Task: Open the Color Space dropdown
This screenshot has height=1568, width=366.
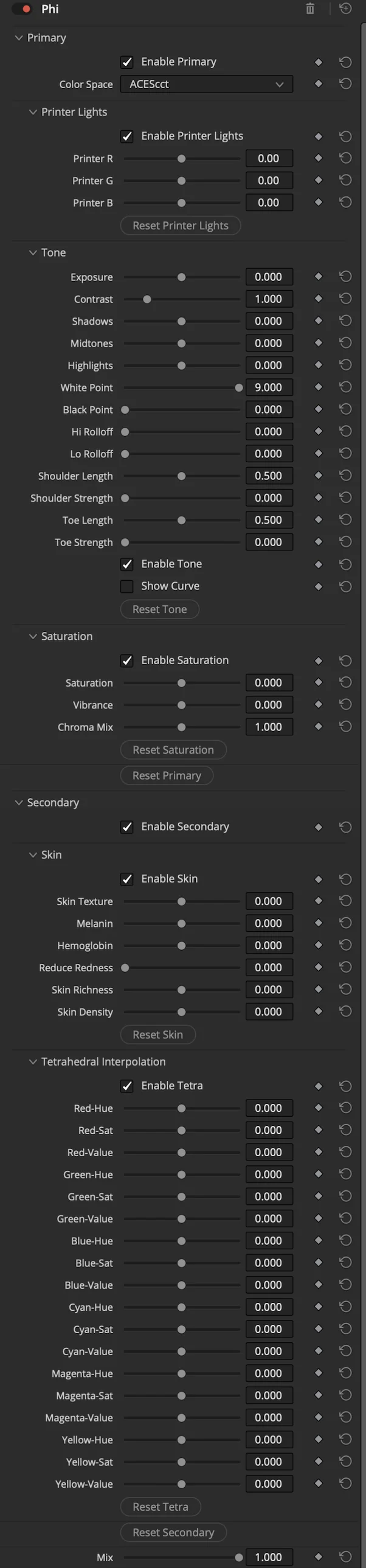Action: tap(207, 84)
